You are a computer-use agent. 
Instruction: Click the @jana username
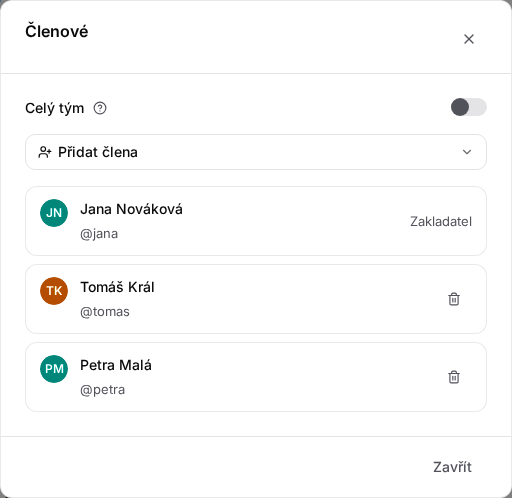tap(99, 234)
